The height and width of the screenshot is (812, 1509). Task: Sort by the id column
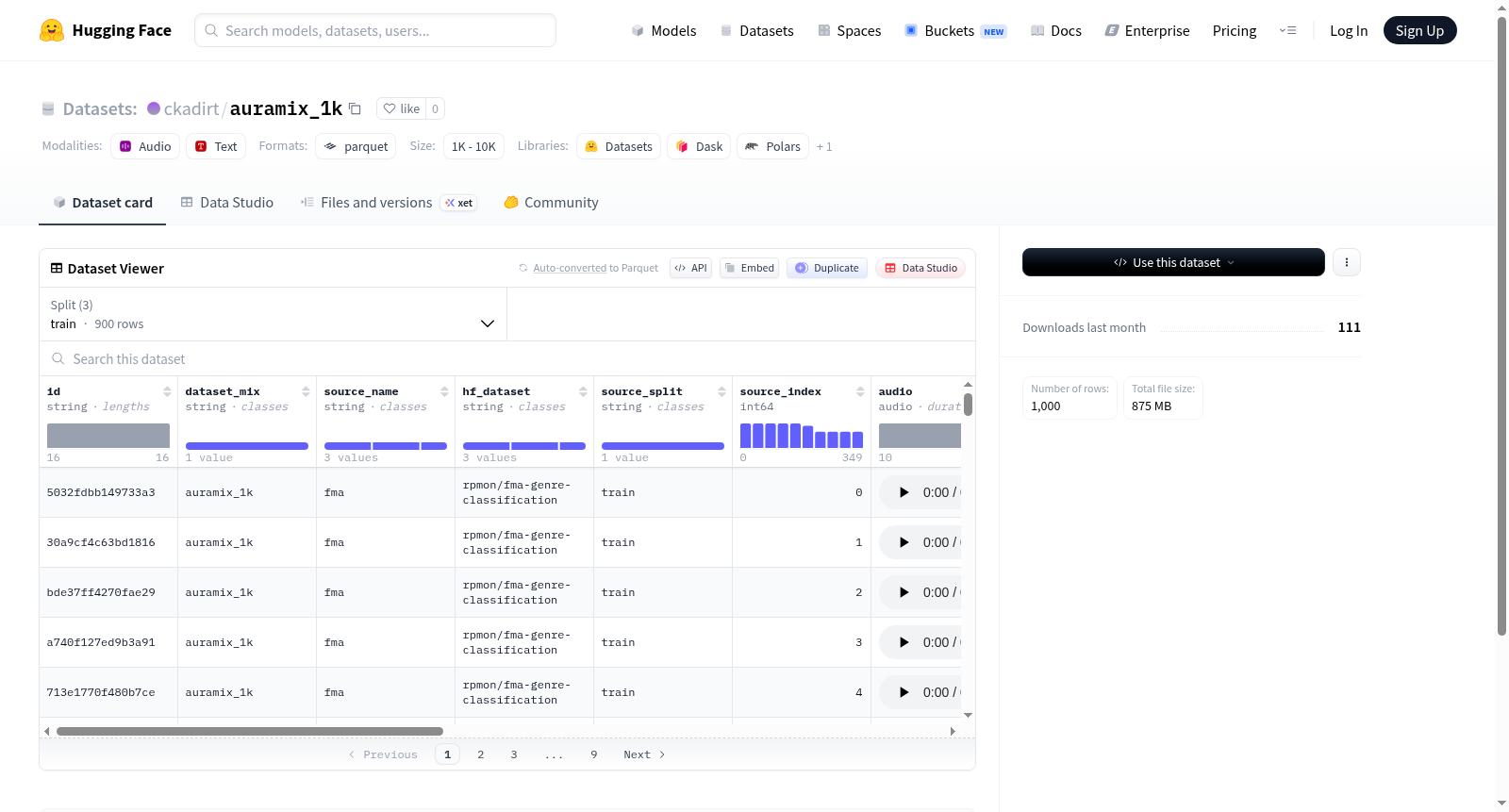167,391
